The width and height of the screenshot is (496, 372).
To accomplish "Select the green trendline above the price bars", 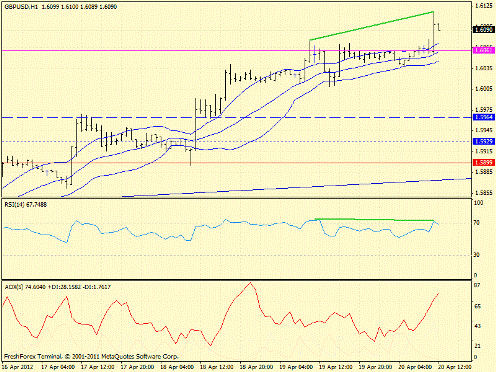I will click(x=371, y=26).
